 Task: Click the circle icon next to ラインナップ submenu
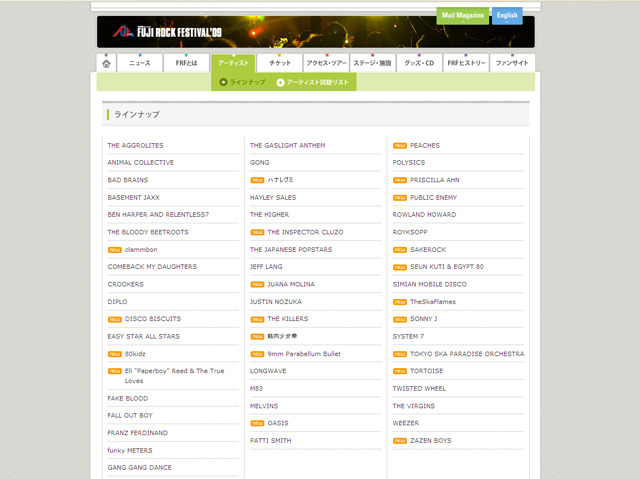(223, 82)
